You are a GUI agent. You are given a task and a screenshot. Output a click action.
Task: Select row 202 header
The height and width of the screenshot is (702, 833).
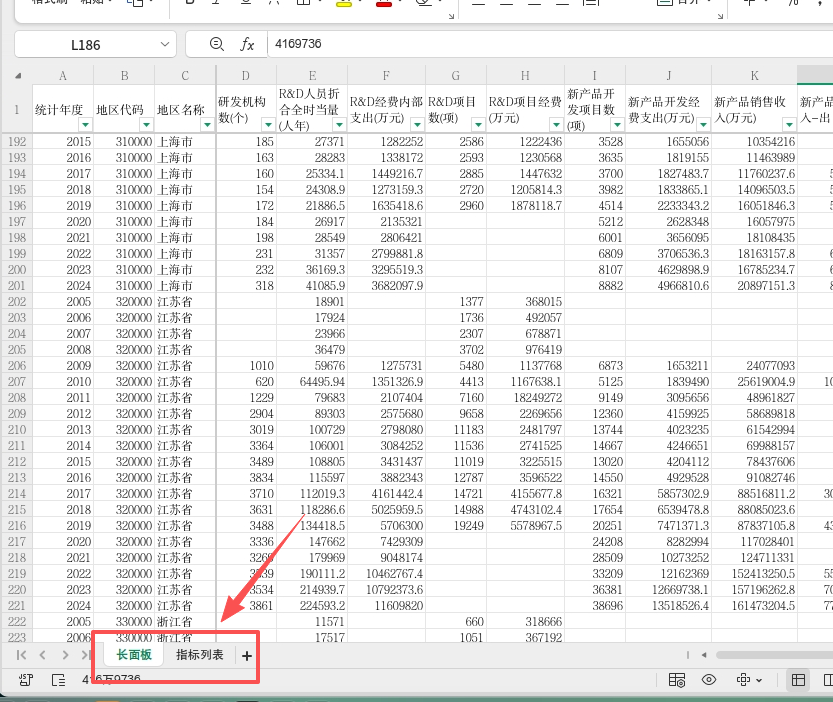pos(17,301)
